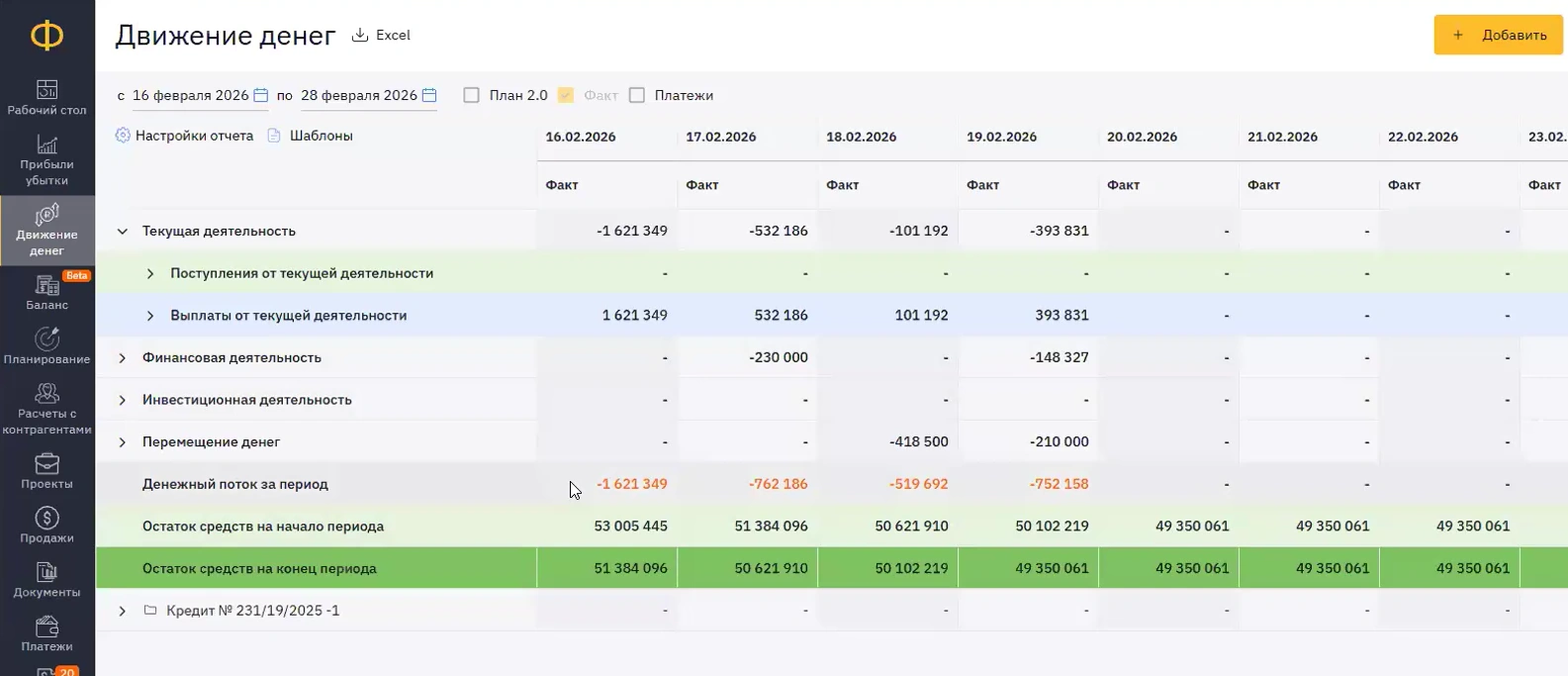Click closing balance 51 384 096 for 16.02.2026
This screenshot has width=1568, height=676.
(x=631, y=568)
